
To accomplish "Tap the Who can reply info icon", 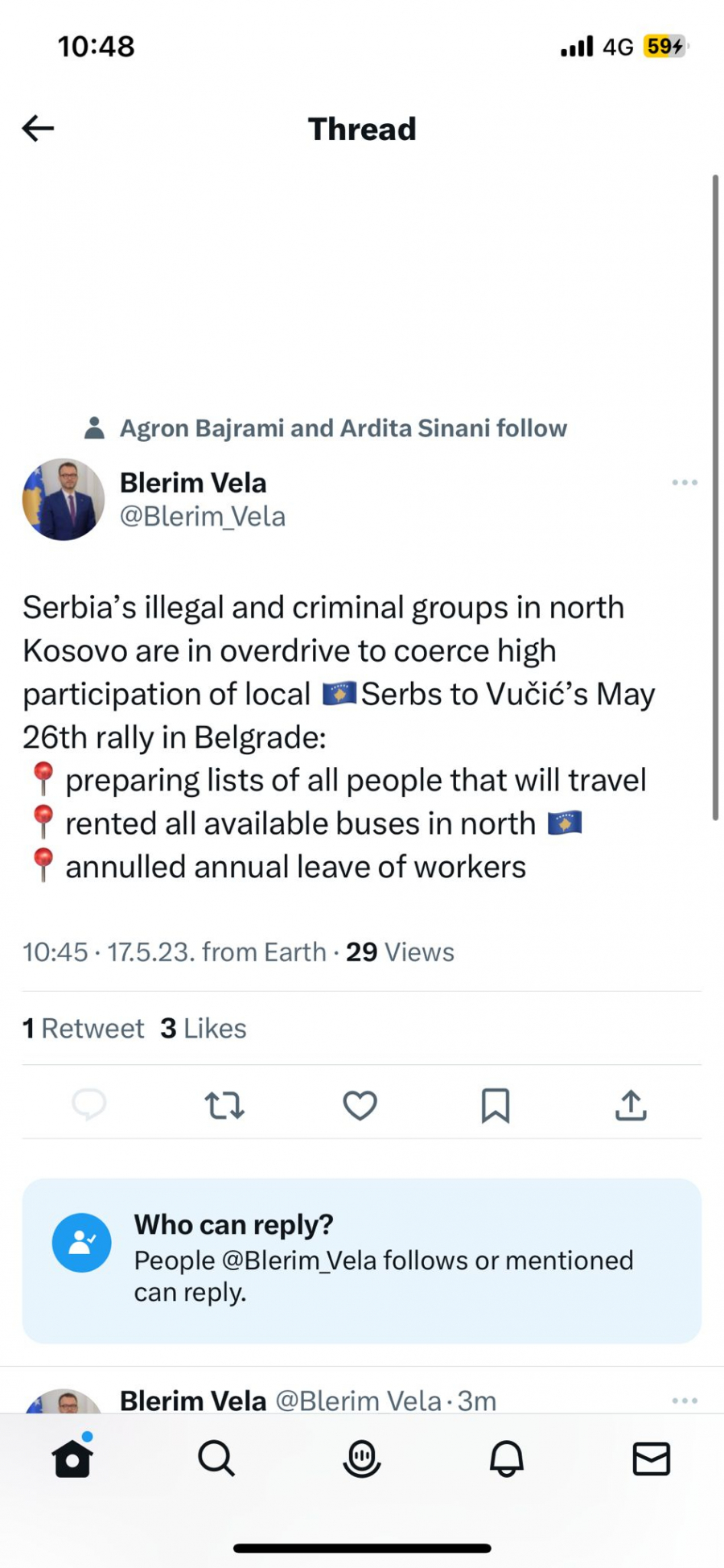I will (x=82, y=1243).
